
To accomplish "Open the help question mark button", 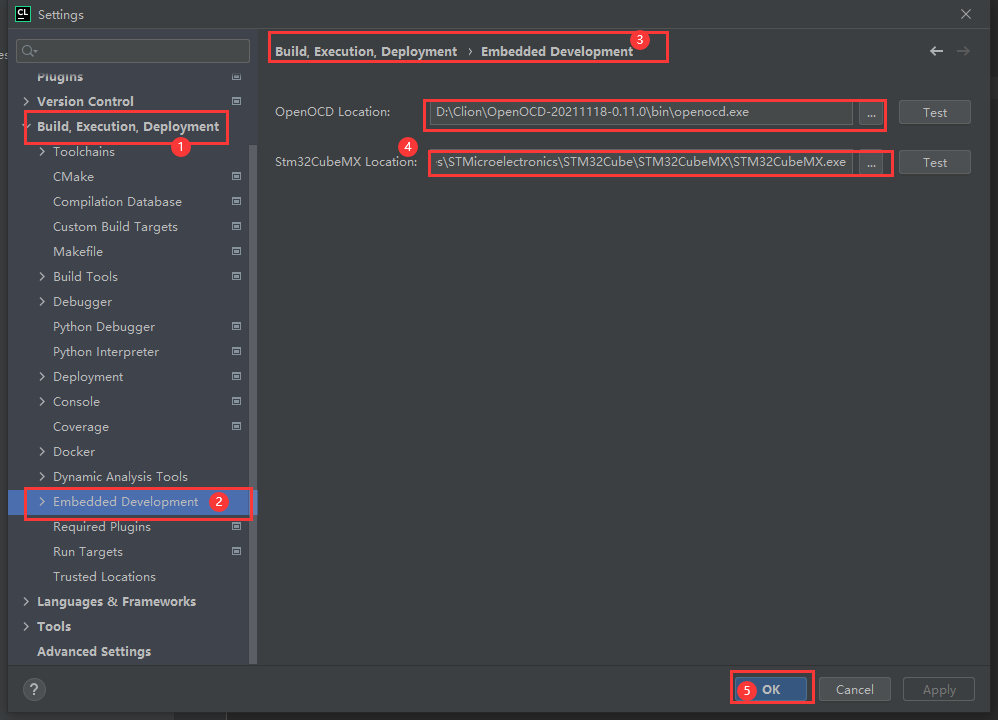I will 34,689.
